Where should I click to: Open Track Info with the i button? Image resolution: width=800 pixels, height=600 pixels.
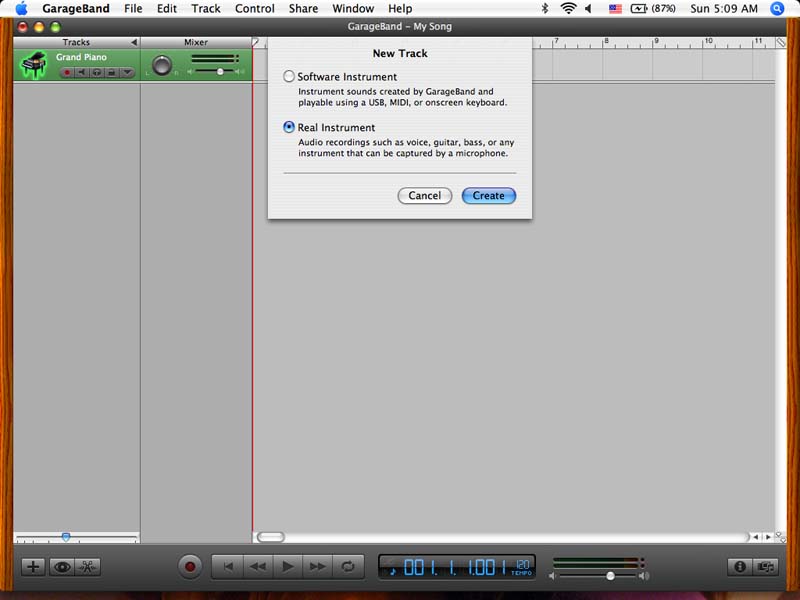tap(740, 567)
